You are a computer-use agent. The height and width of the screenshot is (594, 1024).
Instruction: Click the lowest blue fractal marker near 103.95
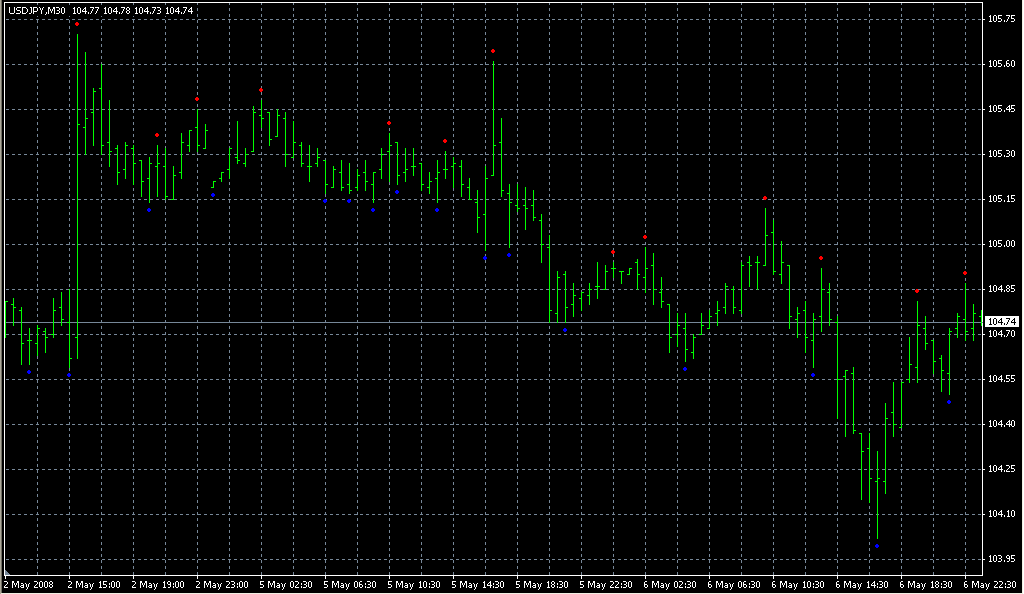pos(877,546)
